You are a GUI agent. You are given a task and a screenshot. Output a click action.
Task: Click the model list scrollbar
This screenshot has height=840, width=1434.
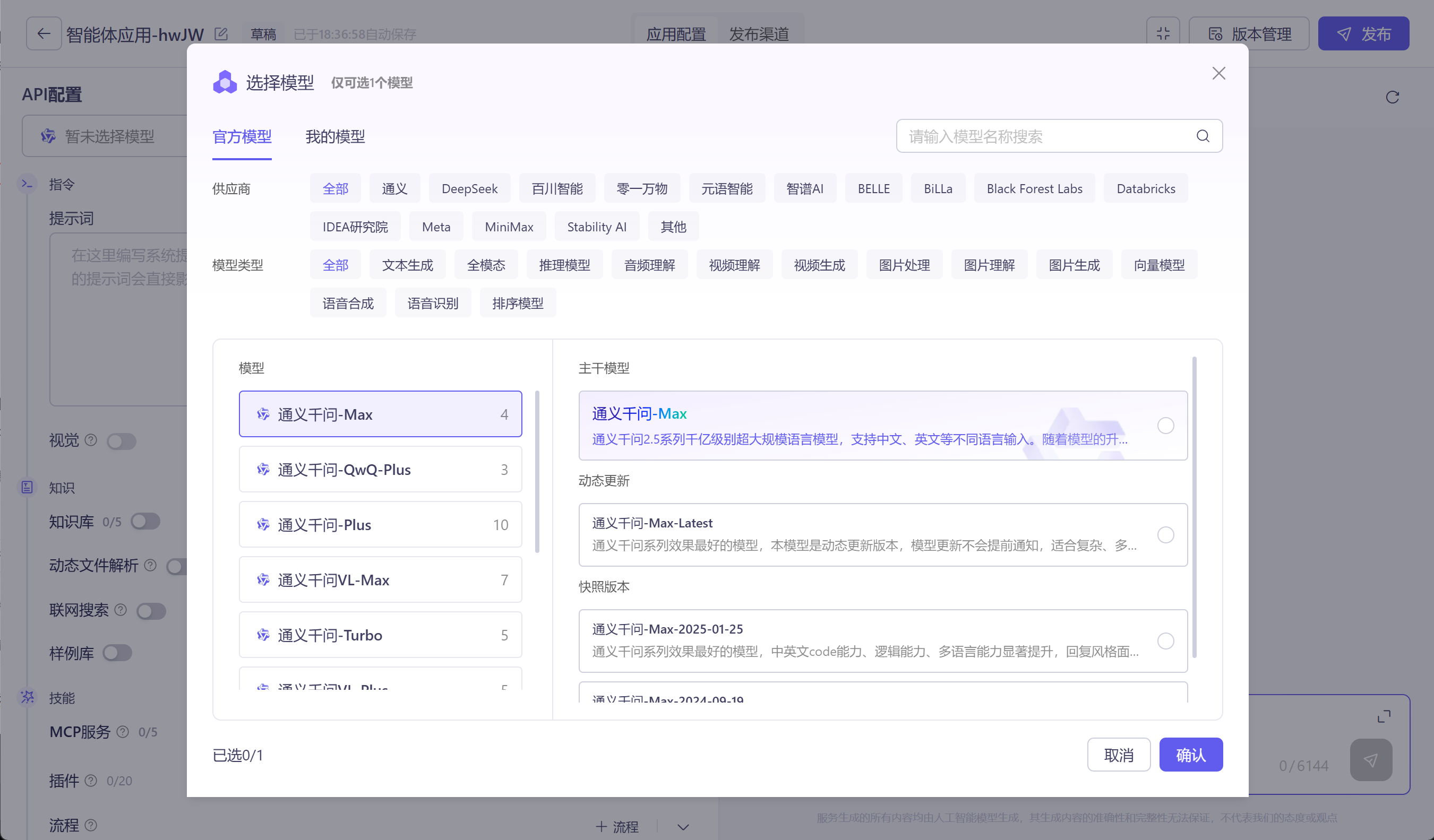click(x=537, y=471)
